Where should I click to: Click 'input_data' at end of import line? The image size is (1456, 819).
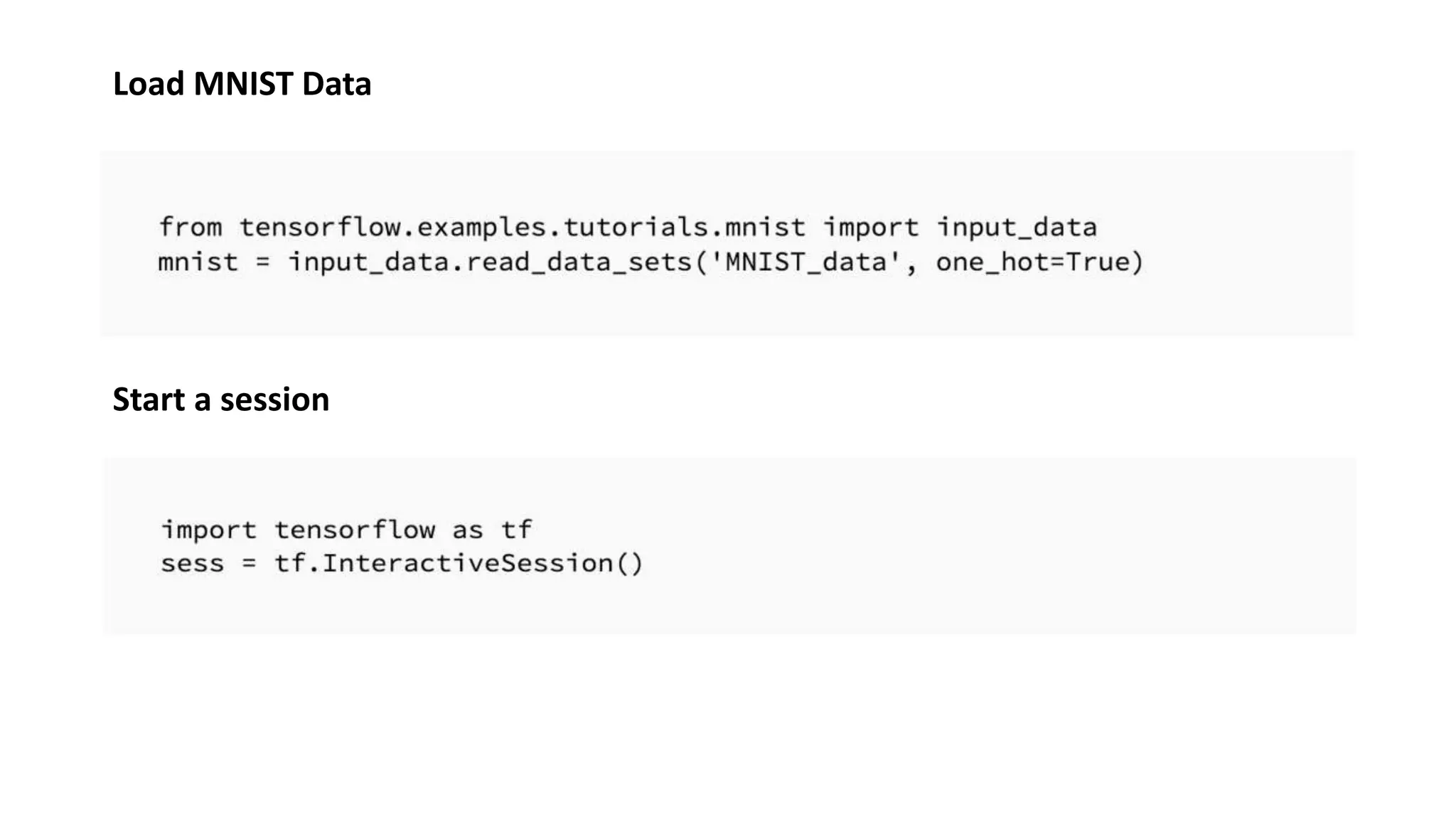(1016, 227)
